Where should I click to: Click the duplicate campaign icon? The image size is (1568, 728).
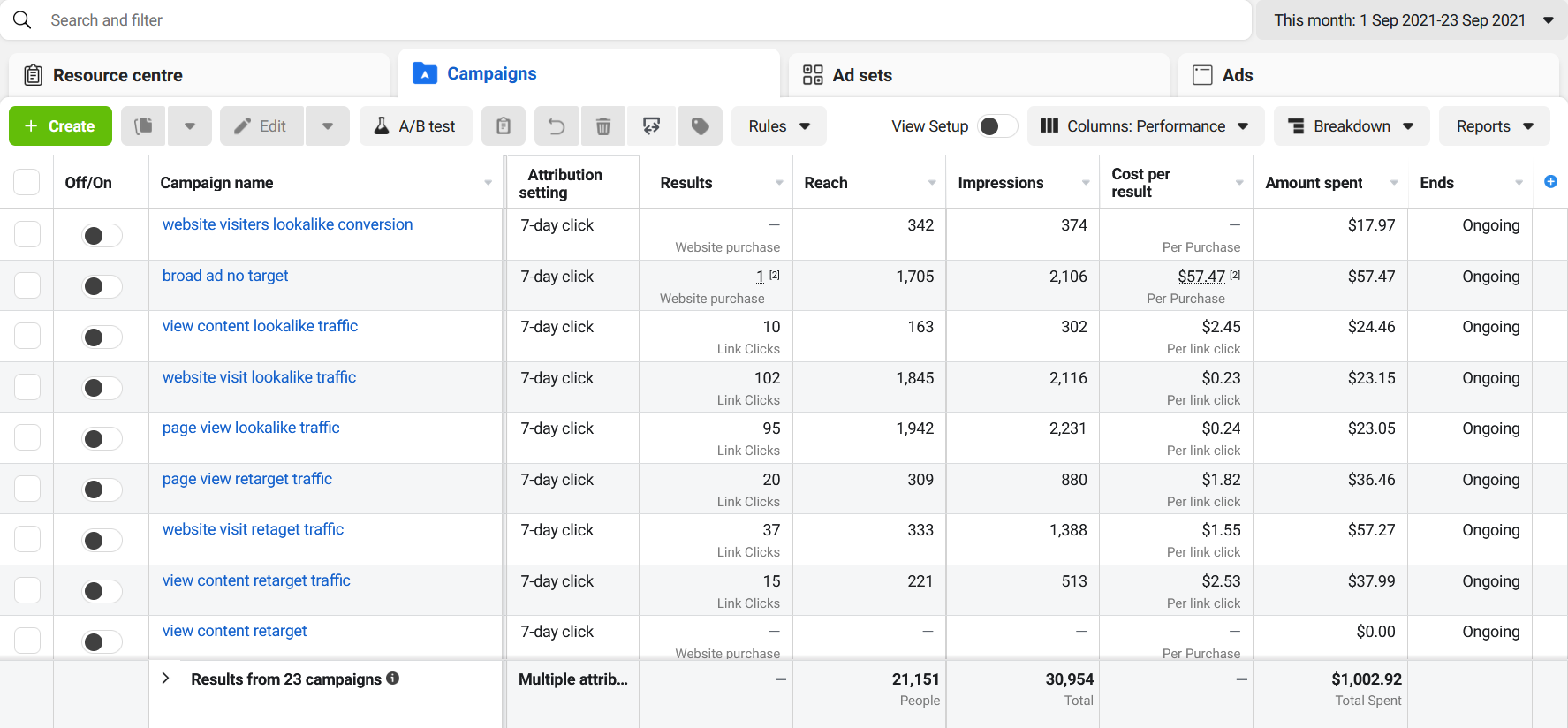pos(143,126)
